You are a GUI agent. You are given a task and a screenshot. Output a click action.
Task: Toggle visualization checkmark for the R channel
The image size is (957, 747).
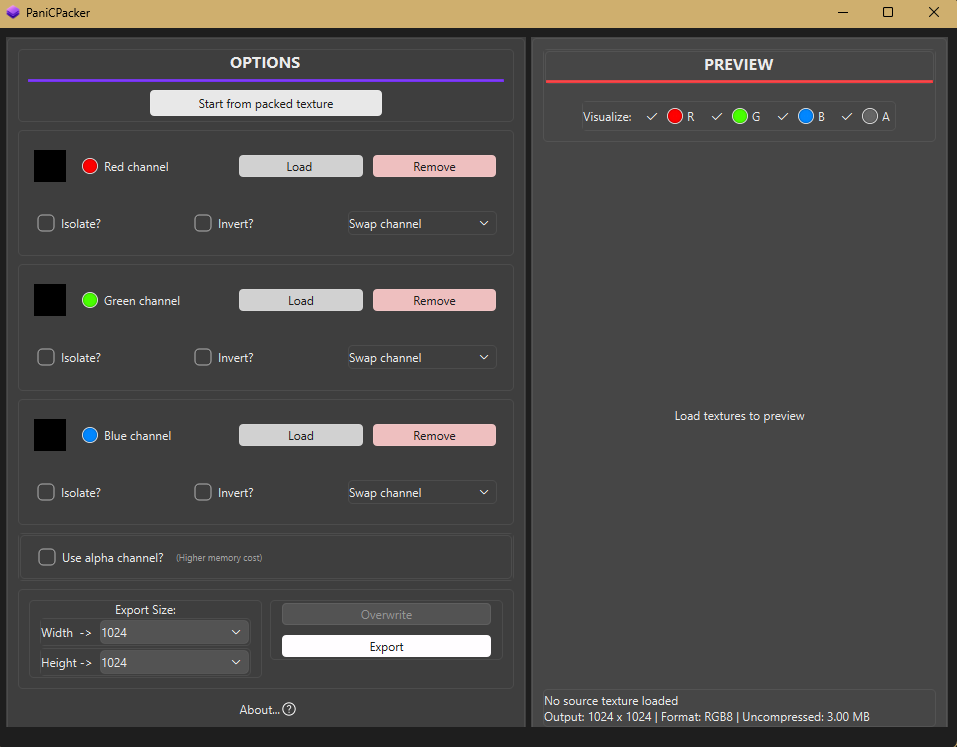click(652, 116)
